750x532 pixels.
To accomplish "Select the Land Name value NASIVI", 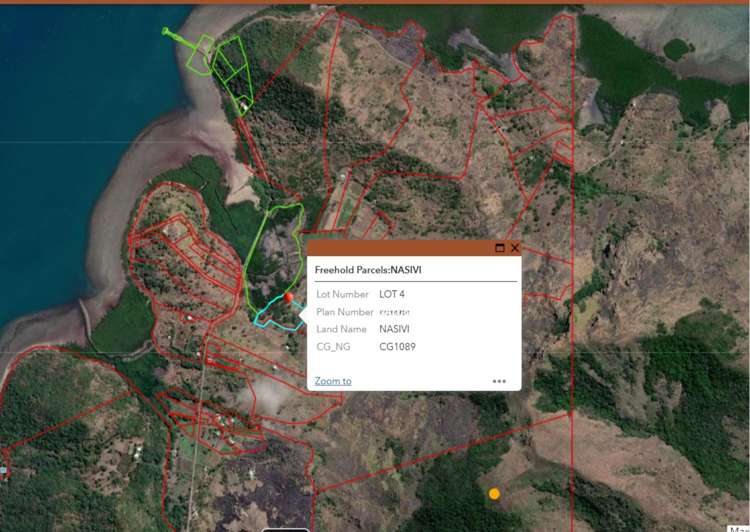I will coord(396,329).
